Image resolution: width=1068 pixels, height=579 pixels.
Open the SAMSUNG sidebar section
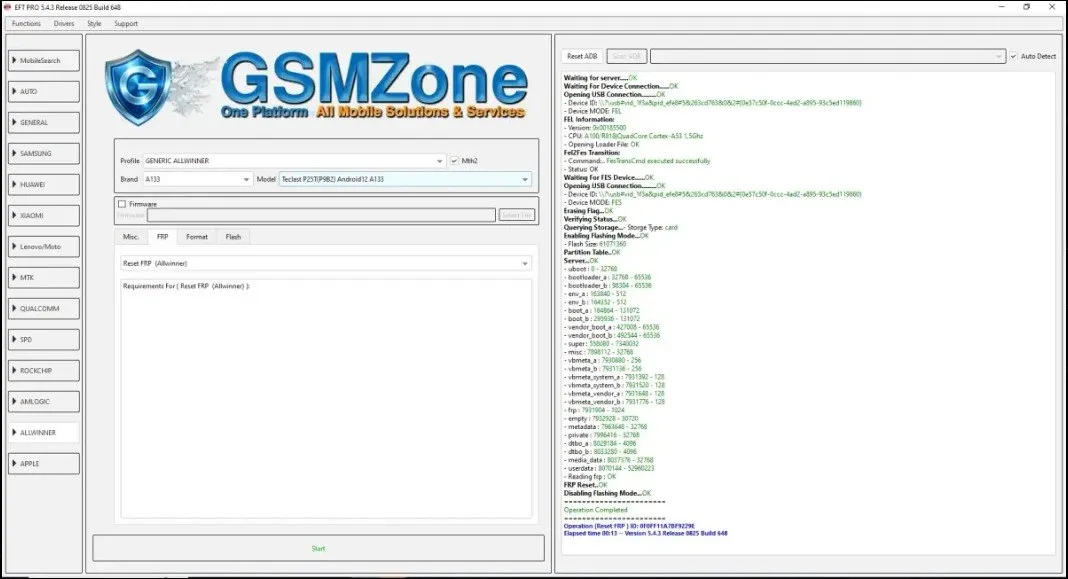pos(43,154)
